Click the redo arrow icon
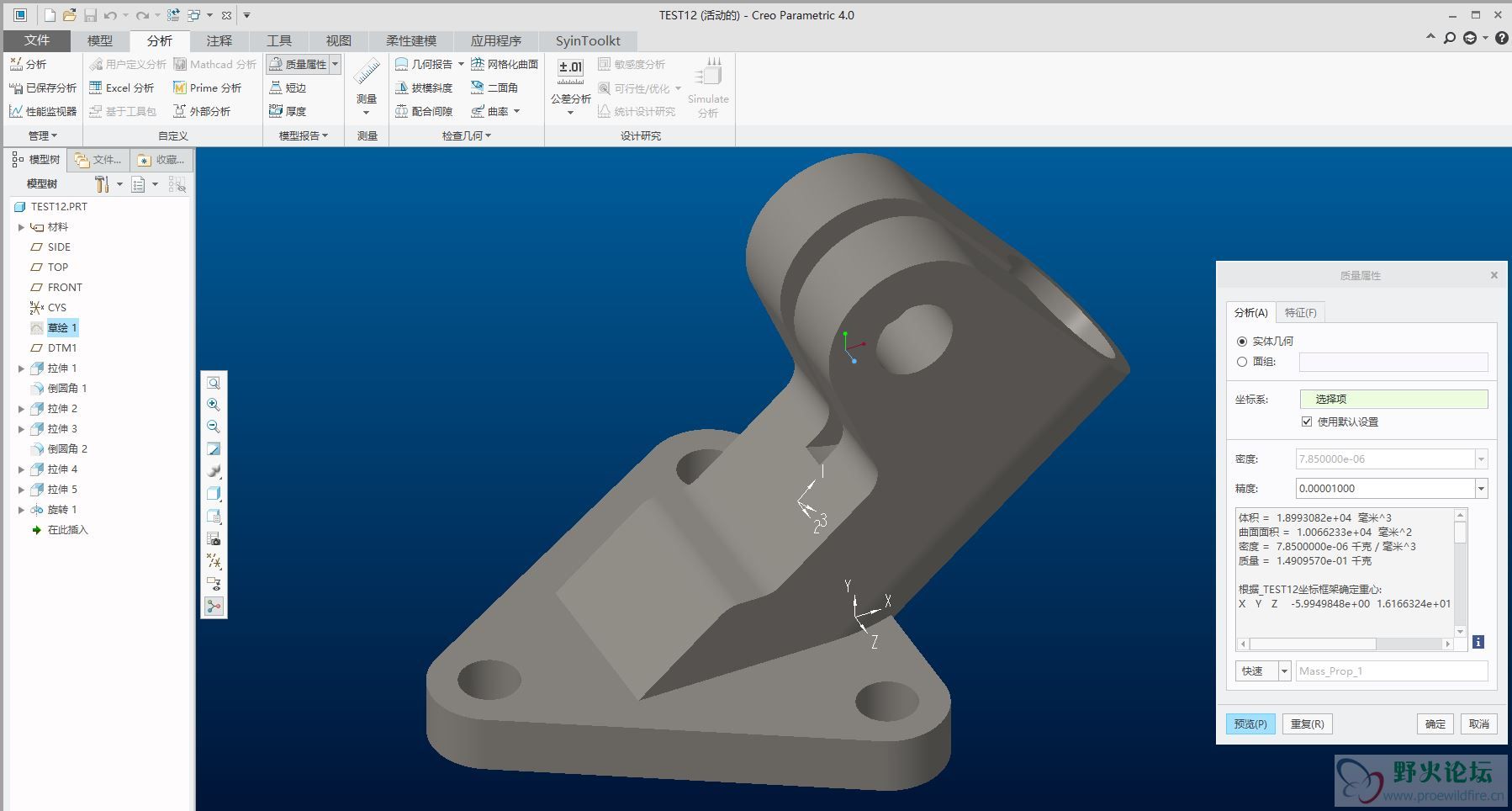1512x811 pixels. click(143, 15)
